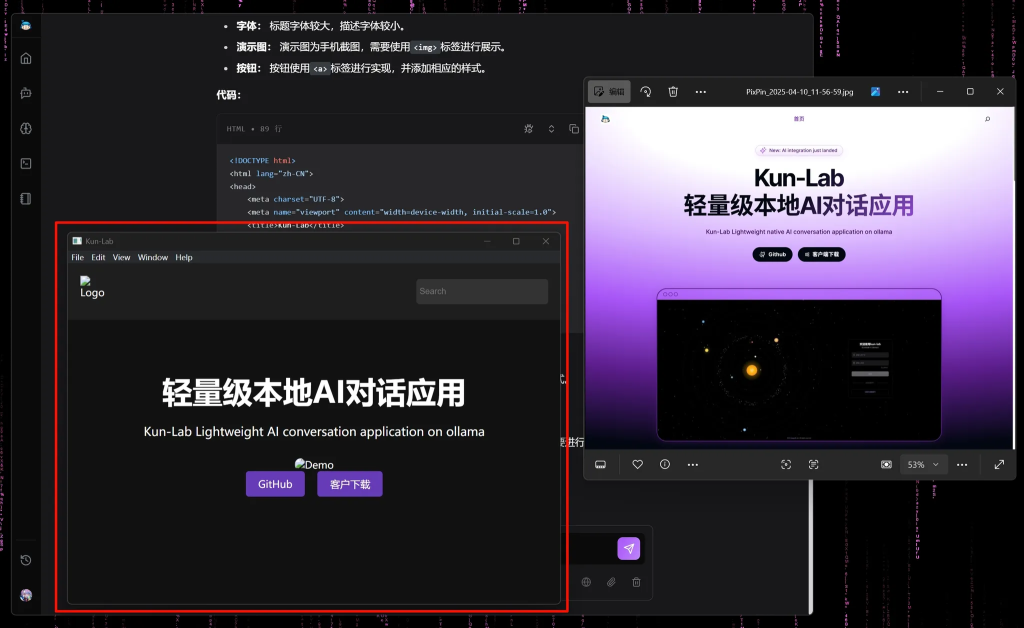Click the visual search scan icon in viewer
Screen dimensions: 1024x628
(786, 464)
